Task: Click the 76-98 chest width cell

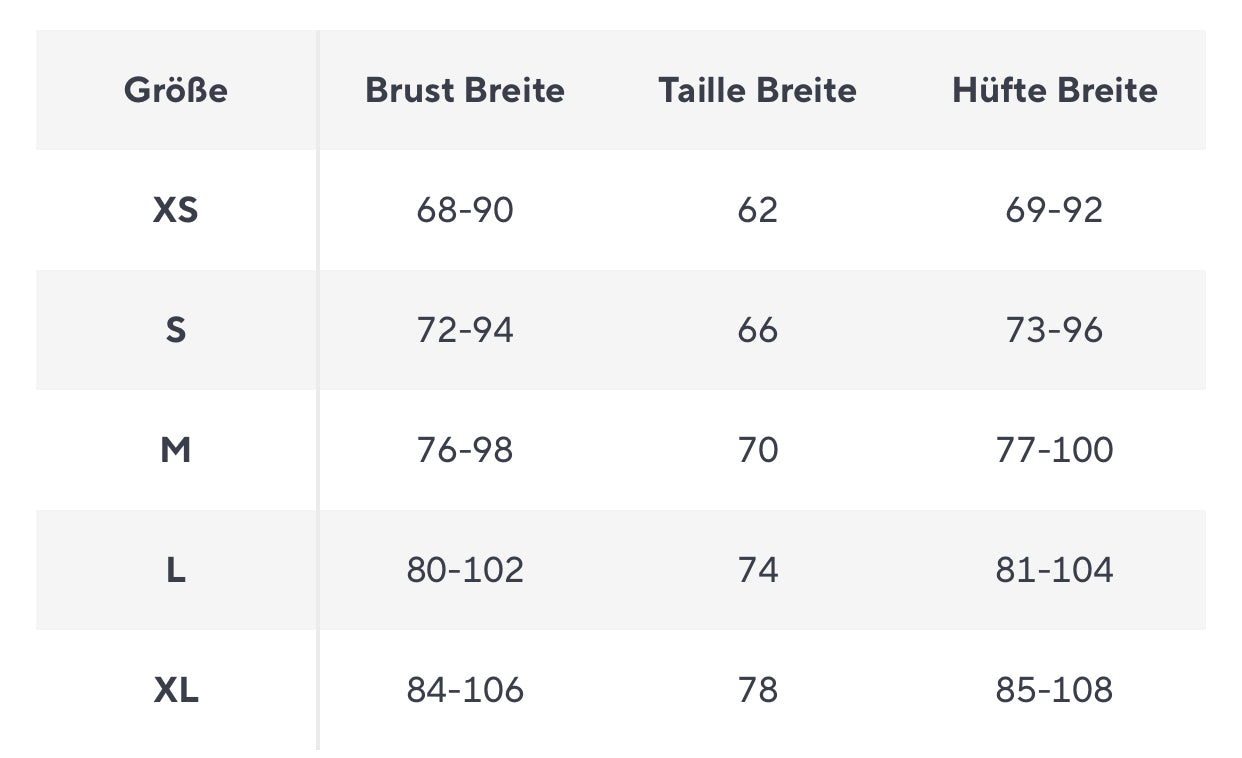Action: click(x=465, y=450)
